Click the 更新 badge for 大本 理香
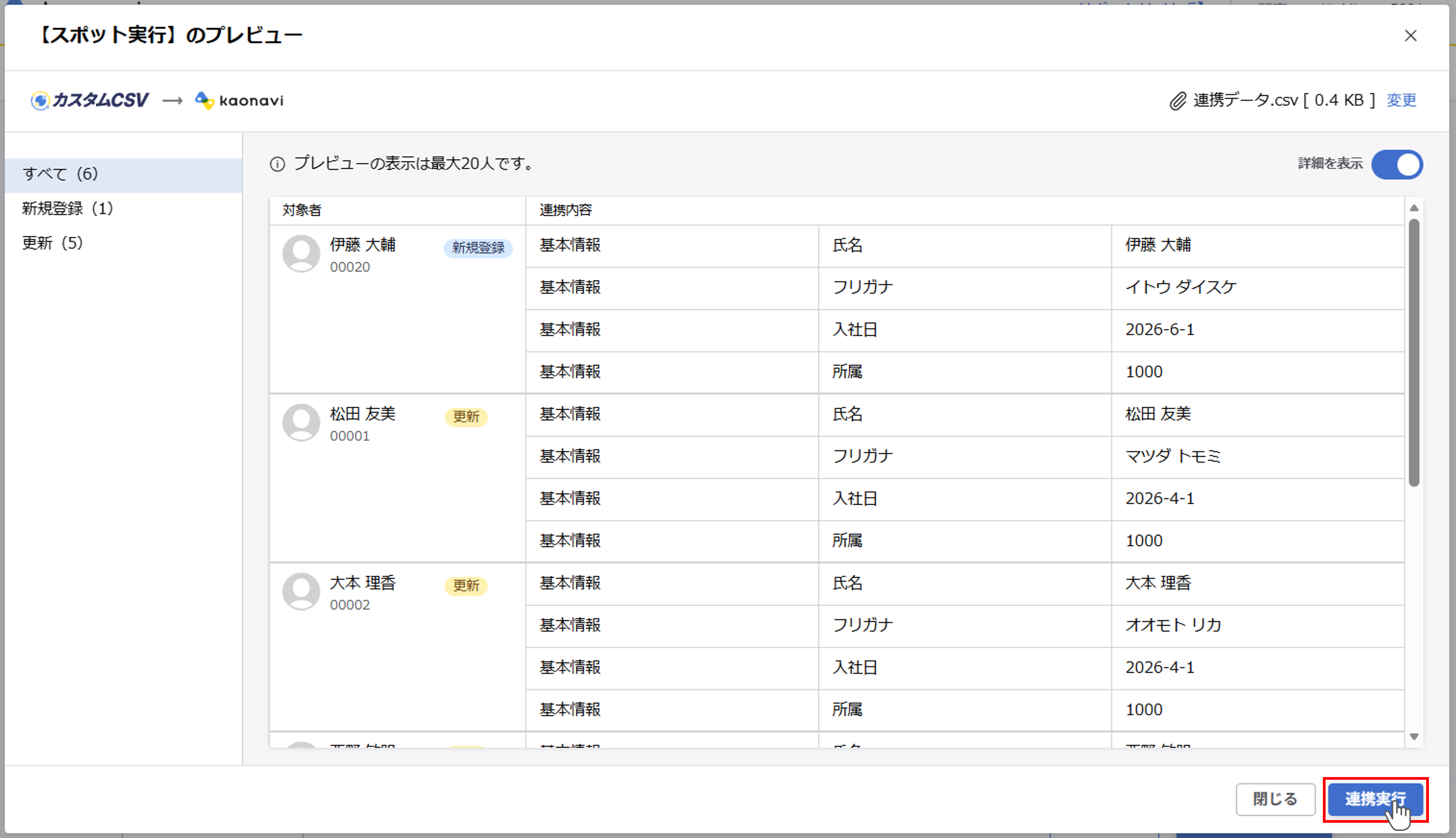 click(466, 586)
